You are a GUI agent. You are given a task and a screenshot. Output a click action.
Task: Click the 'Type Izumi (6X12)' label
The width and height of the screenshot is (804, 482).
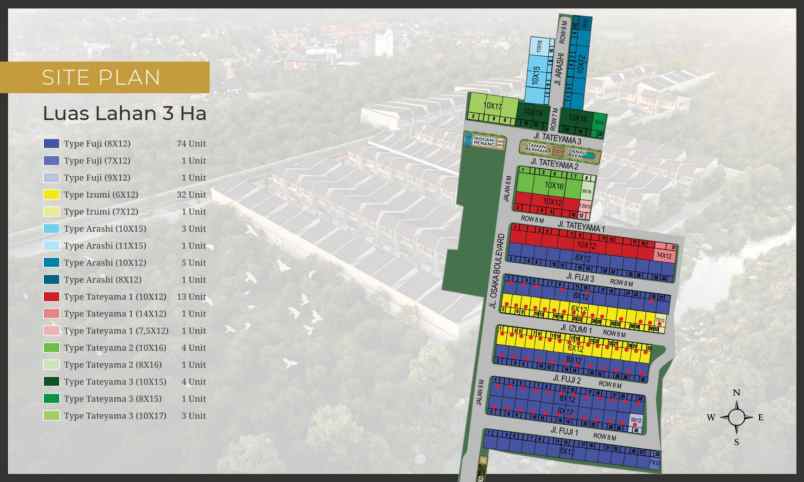point(101,194)
